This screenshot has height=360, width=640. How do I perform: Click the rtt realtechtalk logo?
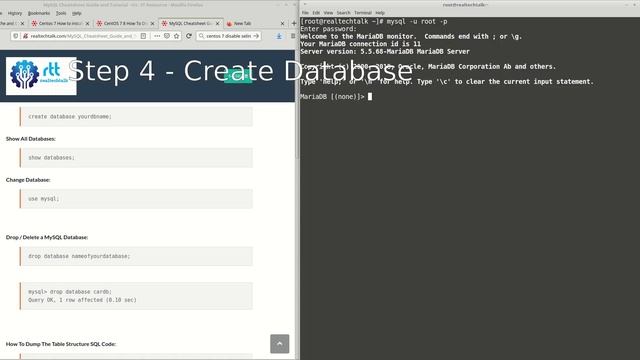(x=41, y=76)
